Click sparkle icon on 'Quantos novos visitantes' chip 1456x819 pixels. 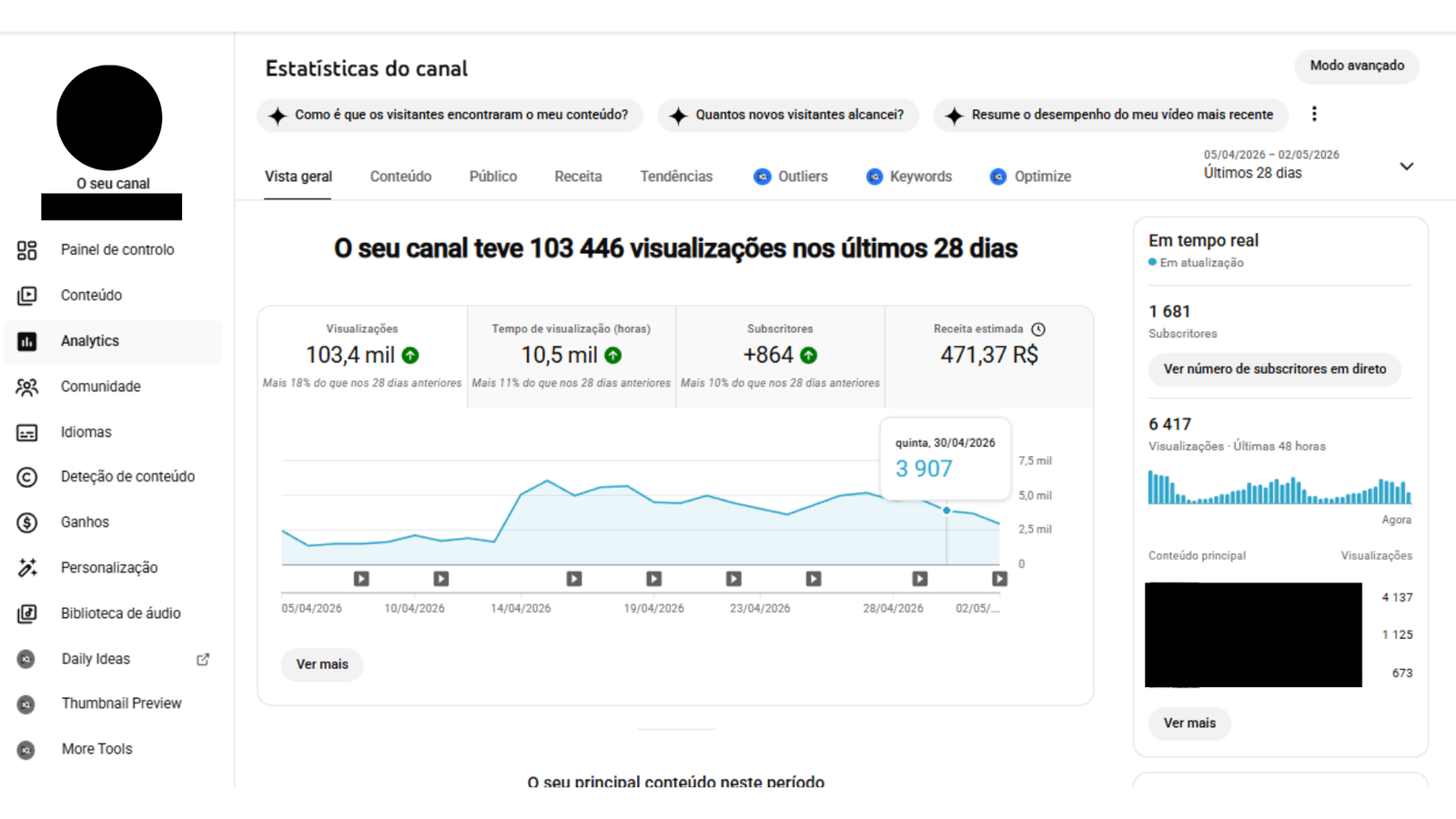(678, 116)
